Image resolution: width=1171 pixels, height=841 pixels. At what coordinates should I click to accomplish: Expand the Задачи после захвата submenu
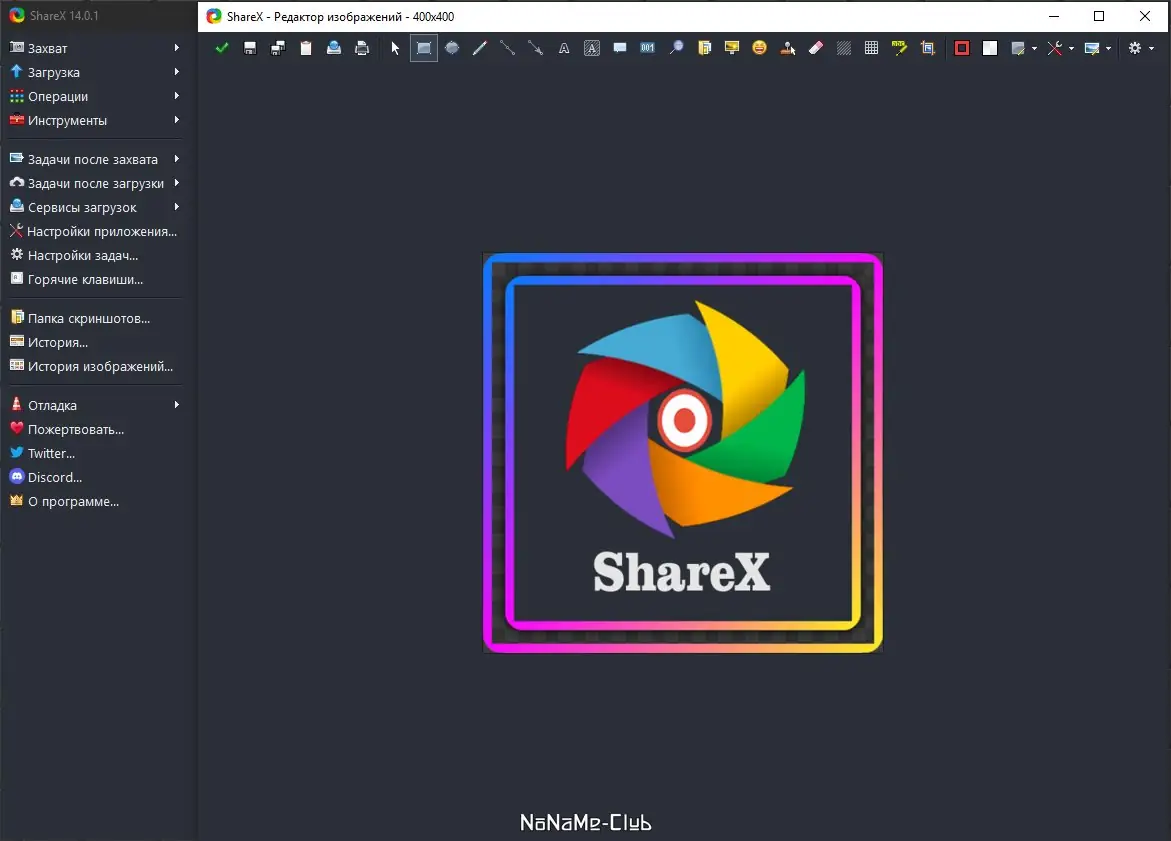(x=94, y=159)
